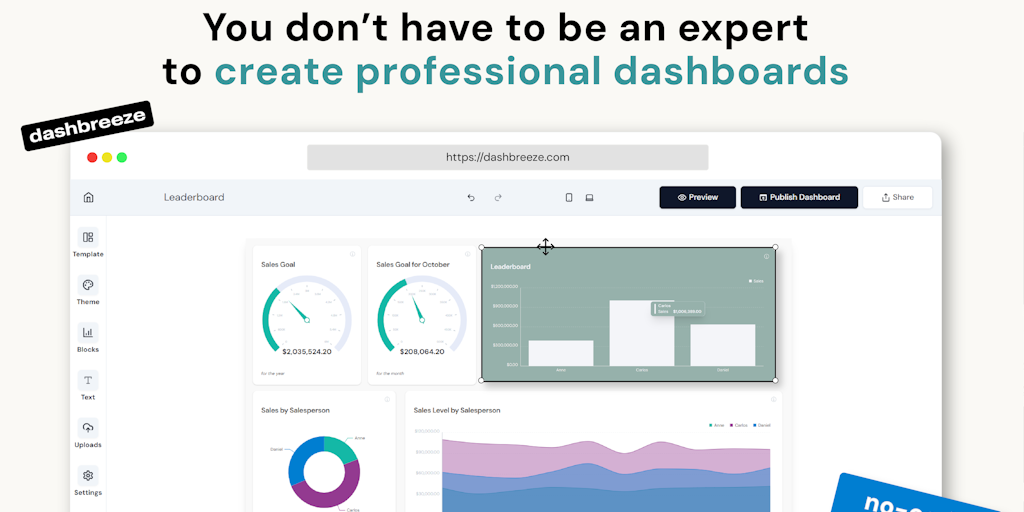Redo the last change
Image resolution: width=1024 pixels, height=512 pixels.
(498, 197)
